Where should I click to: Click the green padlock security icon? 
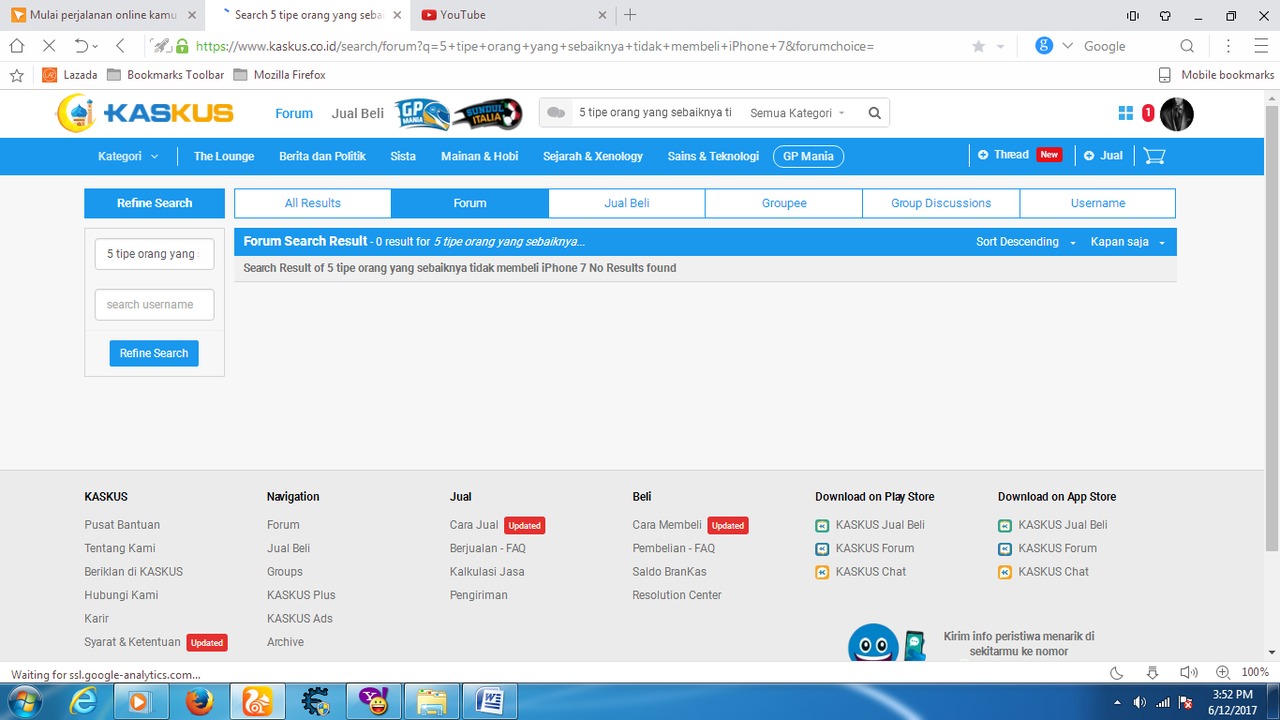click(182, 46)
